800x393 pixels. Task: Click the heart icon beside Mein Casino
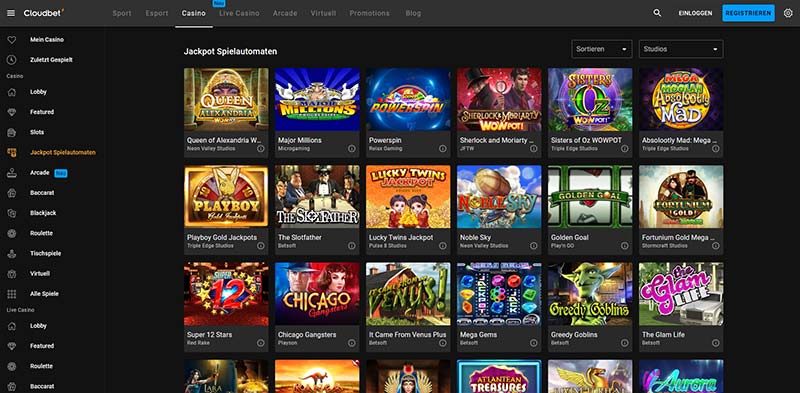pyautogui.click(x=12, y=39)
